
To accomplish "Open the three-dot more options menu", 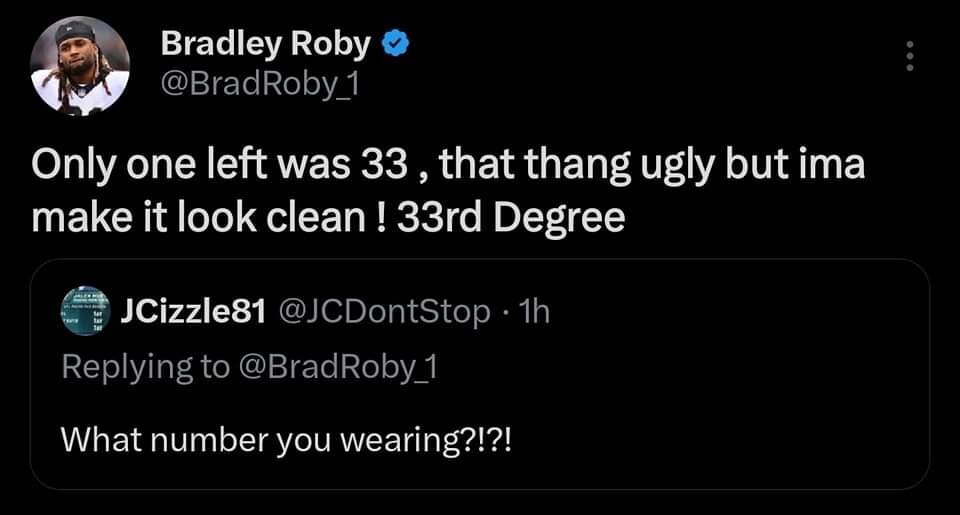I will click(909, 56).
